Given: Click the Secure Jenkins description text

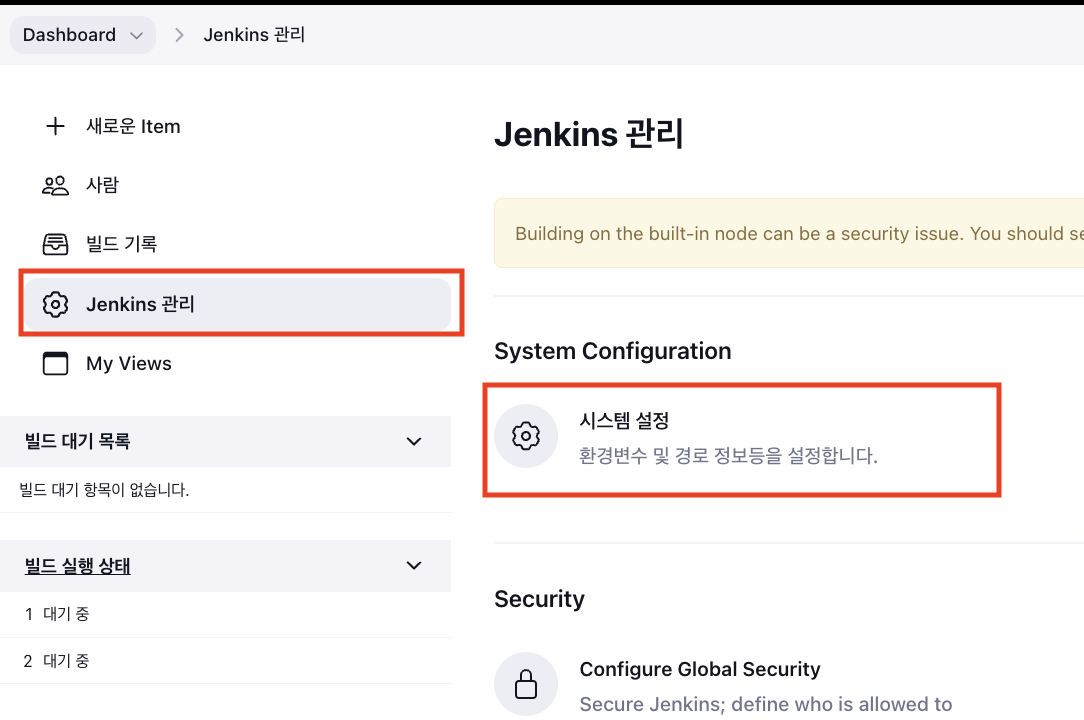Looking at the screenshot, I should pos(765,704).
